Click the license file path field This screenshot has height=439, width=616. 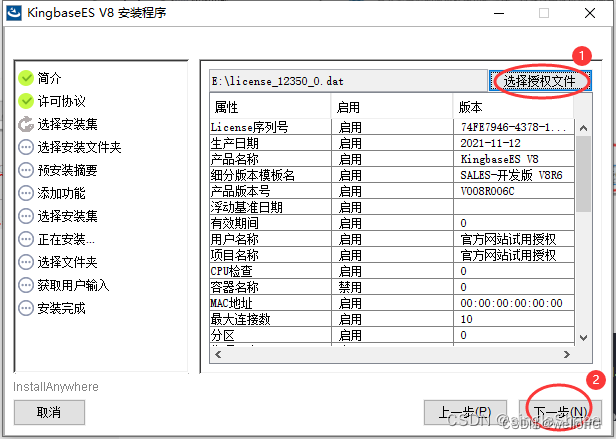pyautogui.click(x=347, y=80)
